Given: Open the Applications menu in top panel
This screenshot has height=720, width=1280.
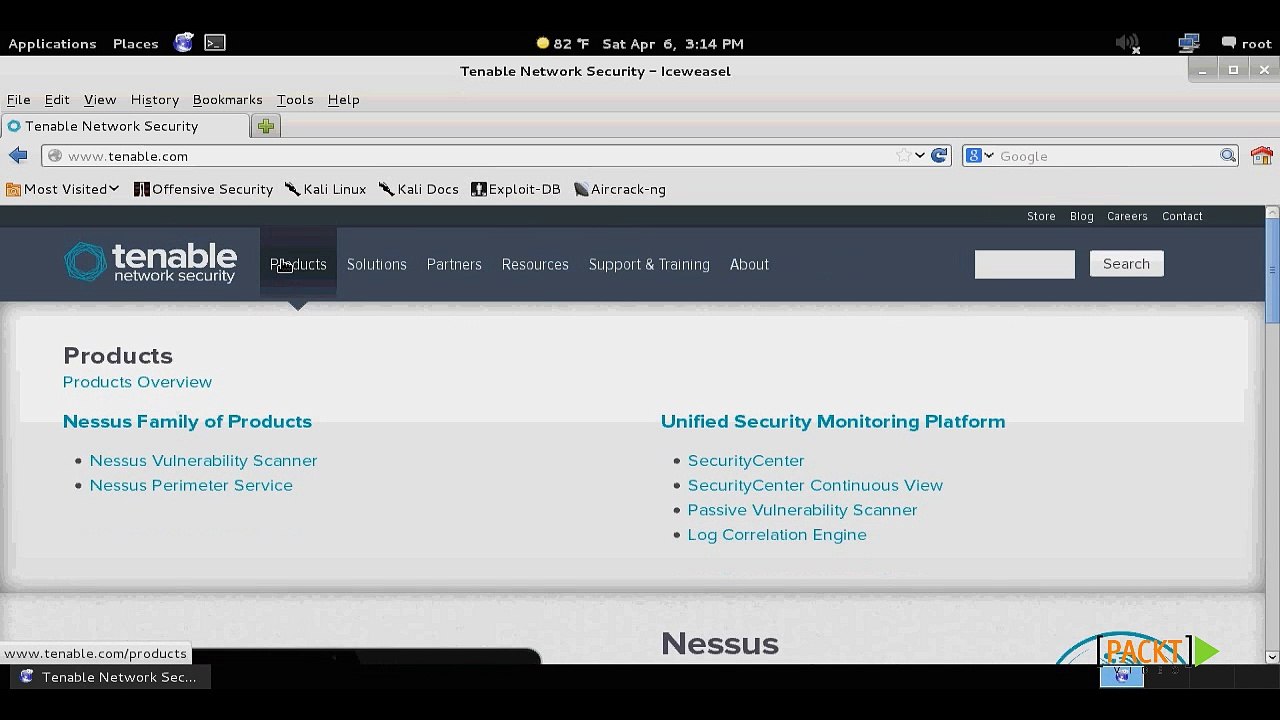Looking at the screenshot, I should [52, 44].
